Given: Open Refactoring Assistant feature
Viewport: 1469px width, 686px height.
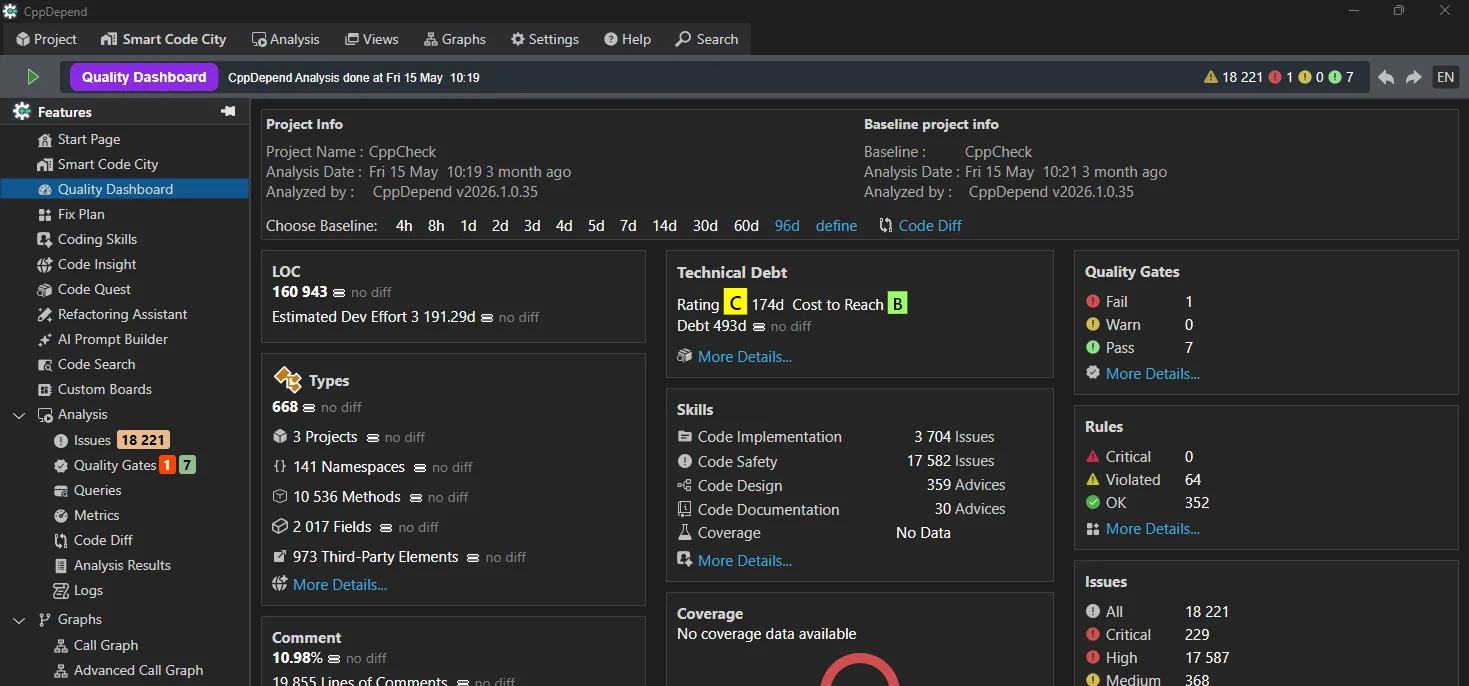Looking at the screenshot, I should [x=124, y=314].
